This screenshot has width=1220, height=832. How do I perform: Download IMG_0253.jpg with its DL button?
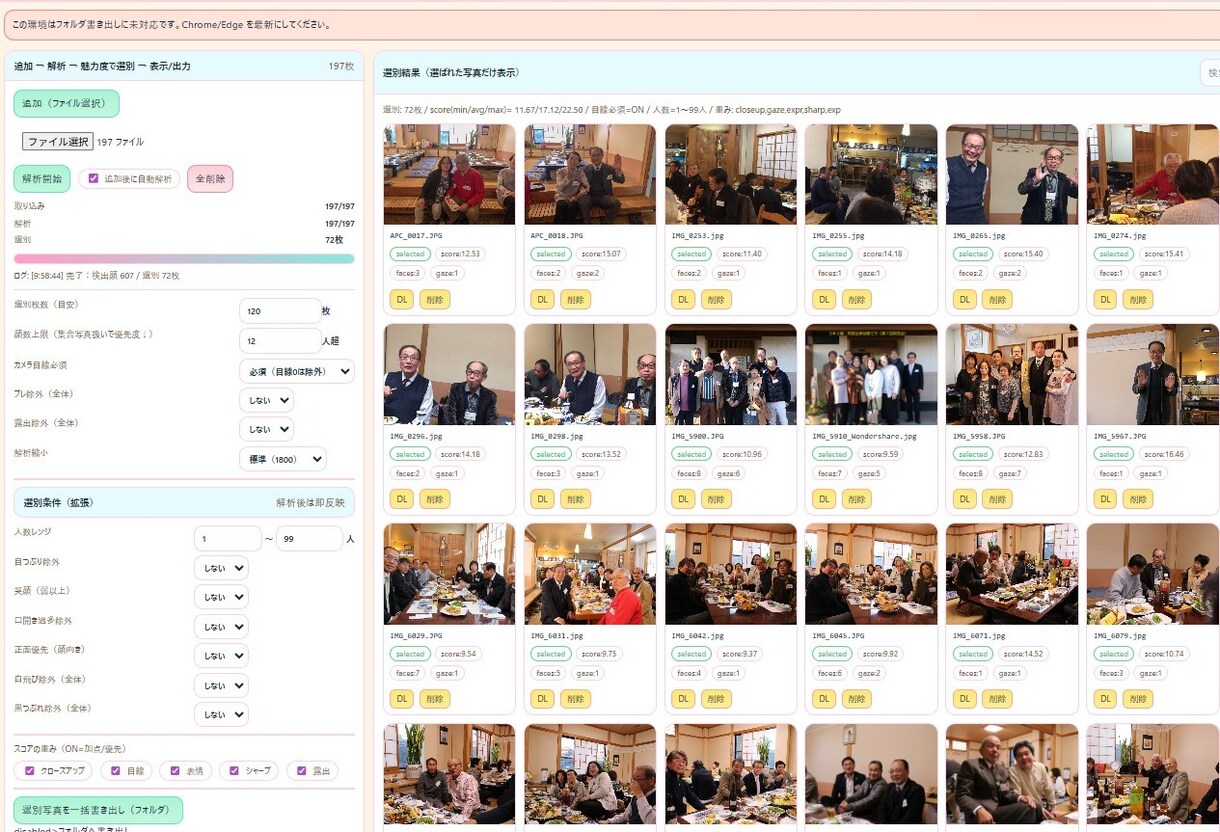click(x=683, y=299)
